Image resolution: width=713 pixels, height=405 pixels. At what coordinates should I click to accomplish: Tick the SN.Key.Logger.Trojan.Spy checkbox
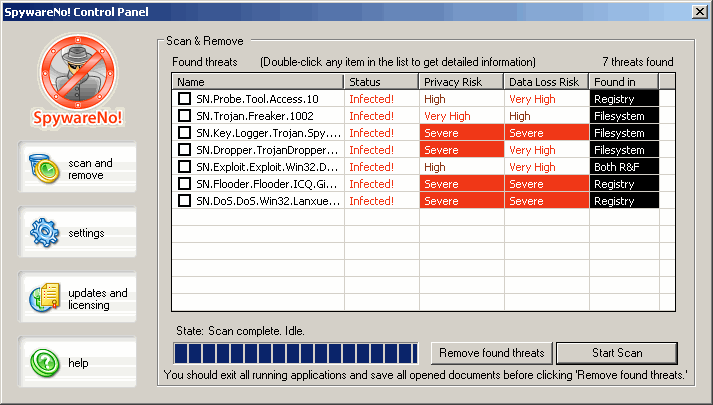[184, 133]
